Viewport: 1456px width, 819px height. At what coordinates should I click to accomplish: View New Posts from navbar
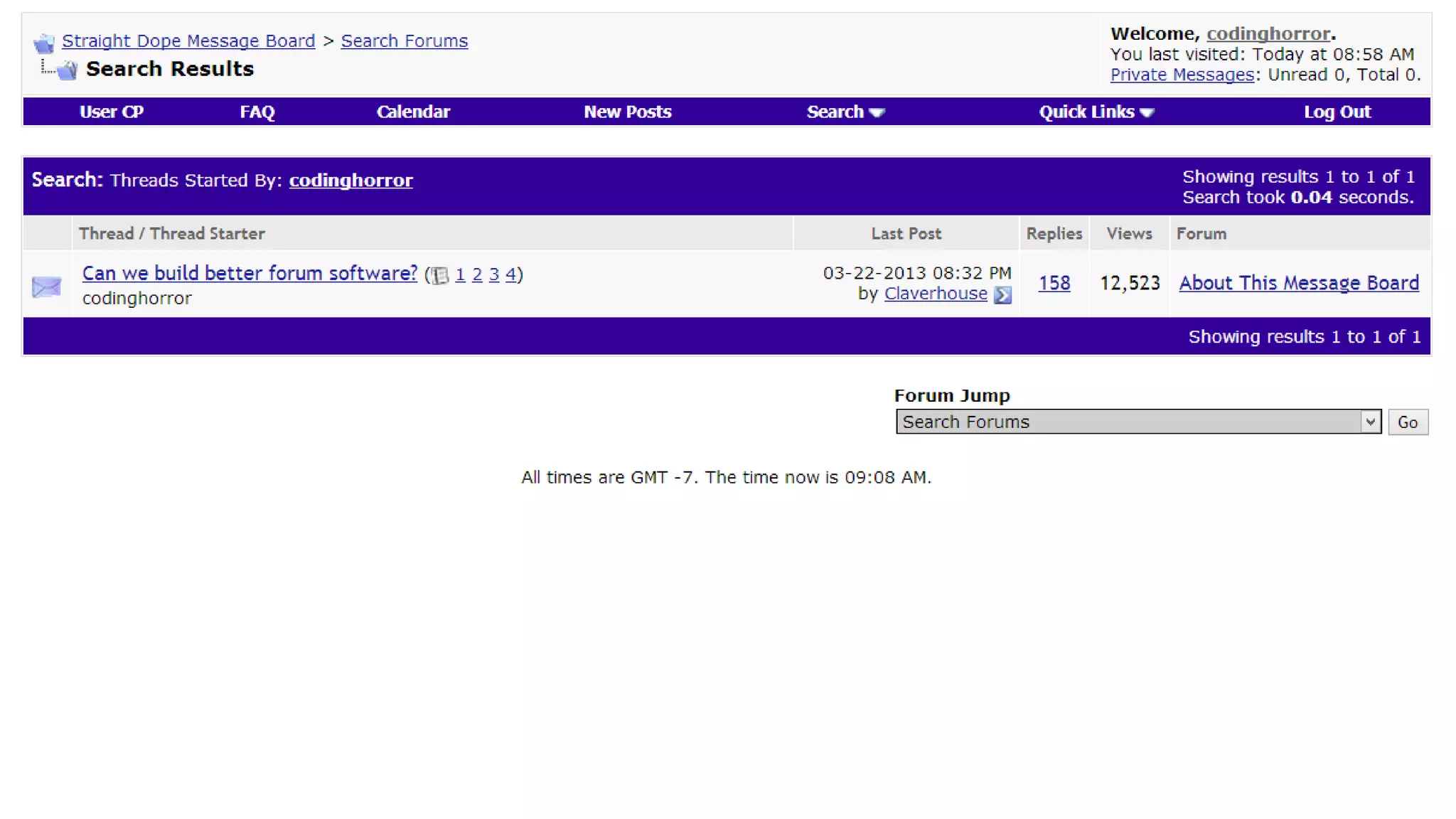coord(627,112)
